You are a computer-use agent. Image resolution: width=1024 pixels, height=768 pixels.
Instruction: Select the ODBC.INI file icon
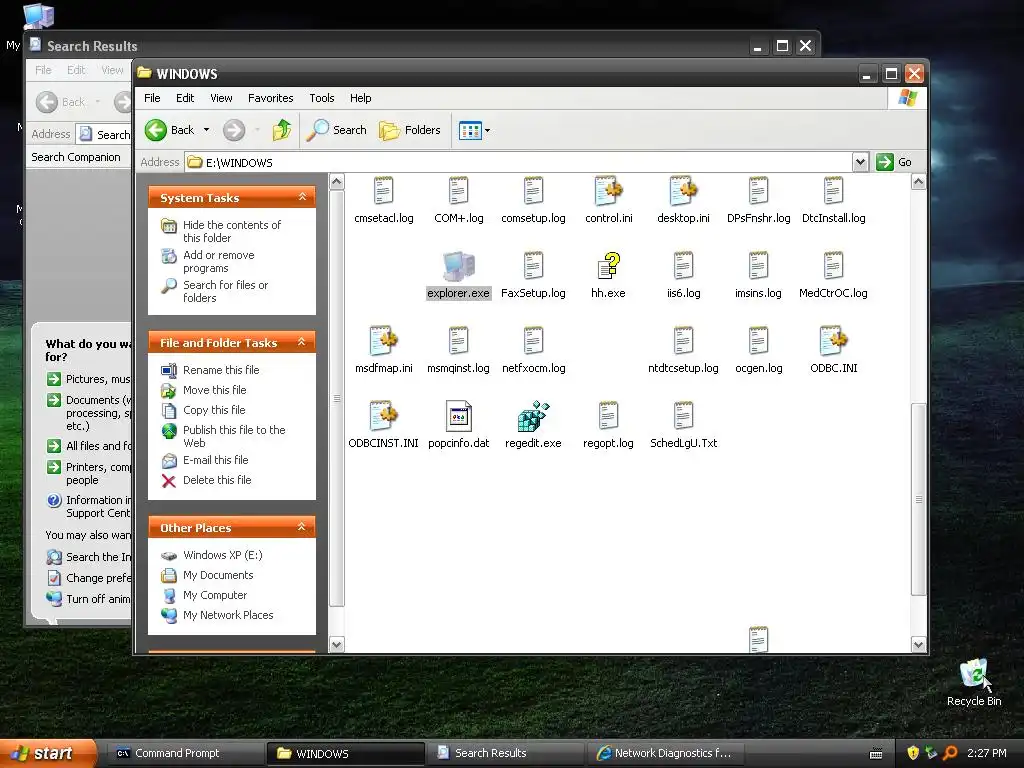tap(833, 341)
